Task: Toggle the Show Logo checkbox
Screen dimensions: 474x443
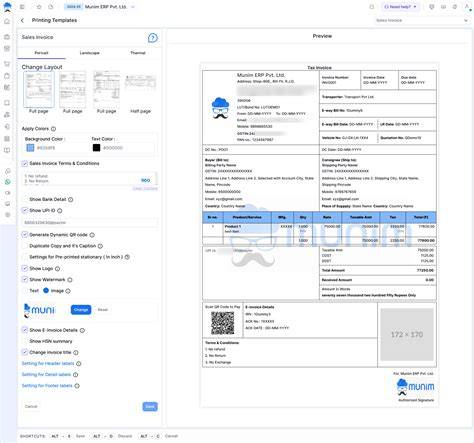Action: pos(25,268)
